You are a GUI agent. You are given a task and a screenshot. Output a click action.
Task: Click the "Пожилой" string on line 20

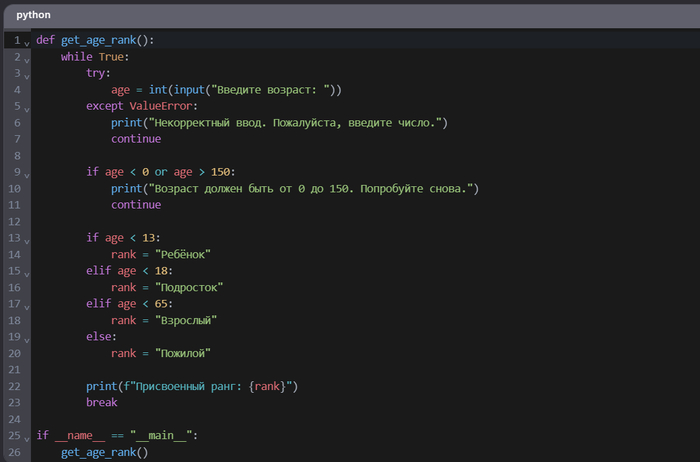184,353
